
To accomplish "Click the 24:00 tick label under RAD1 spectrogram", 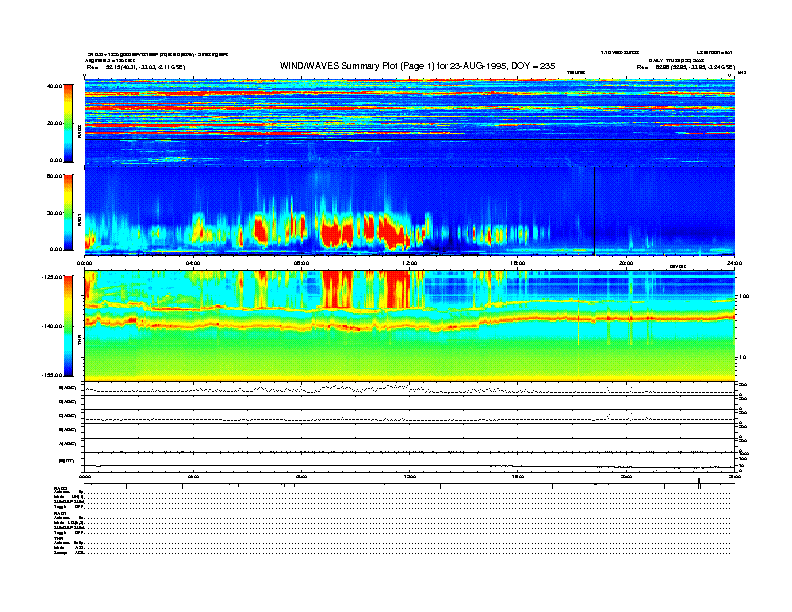I will 734,263.
